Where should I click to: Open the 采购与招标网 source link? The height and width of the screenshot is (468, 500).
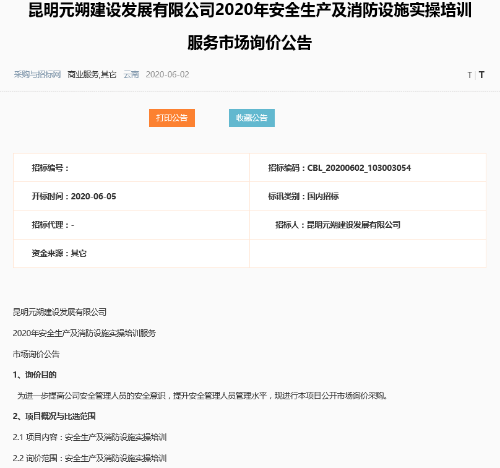(37, 74)
